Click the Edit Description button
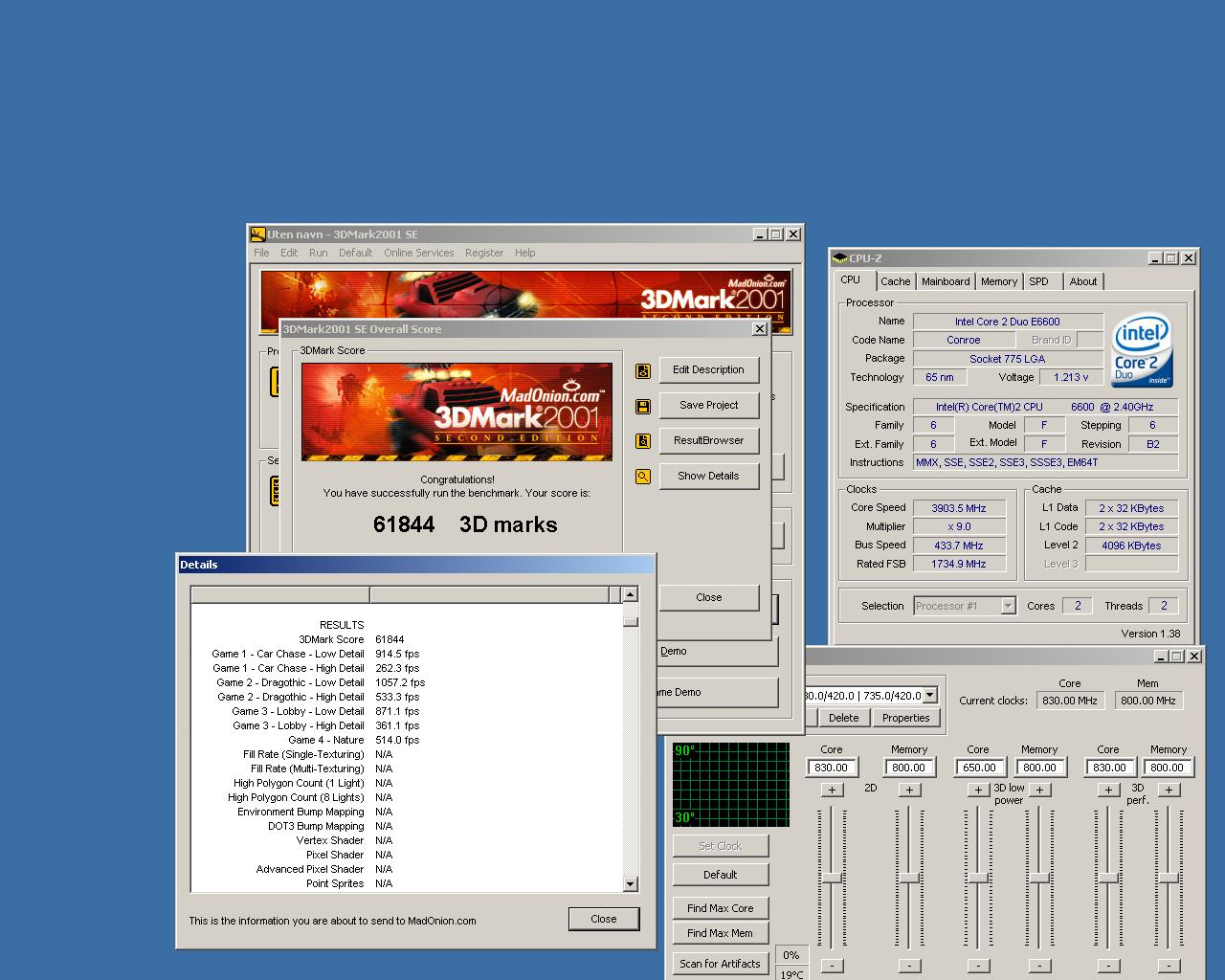The image size is (1225, 980). [x=708, y=370]
